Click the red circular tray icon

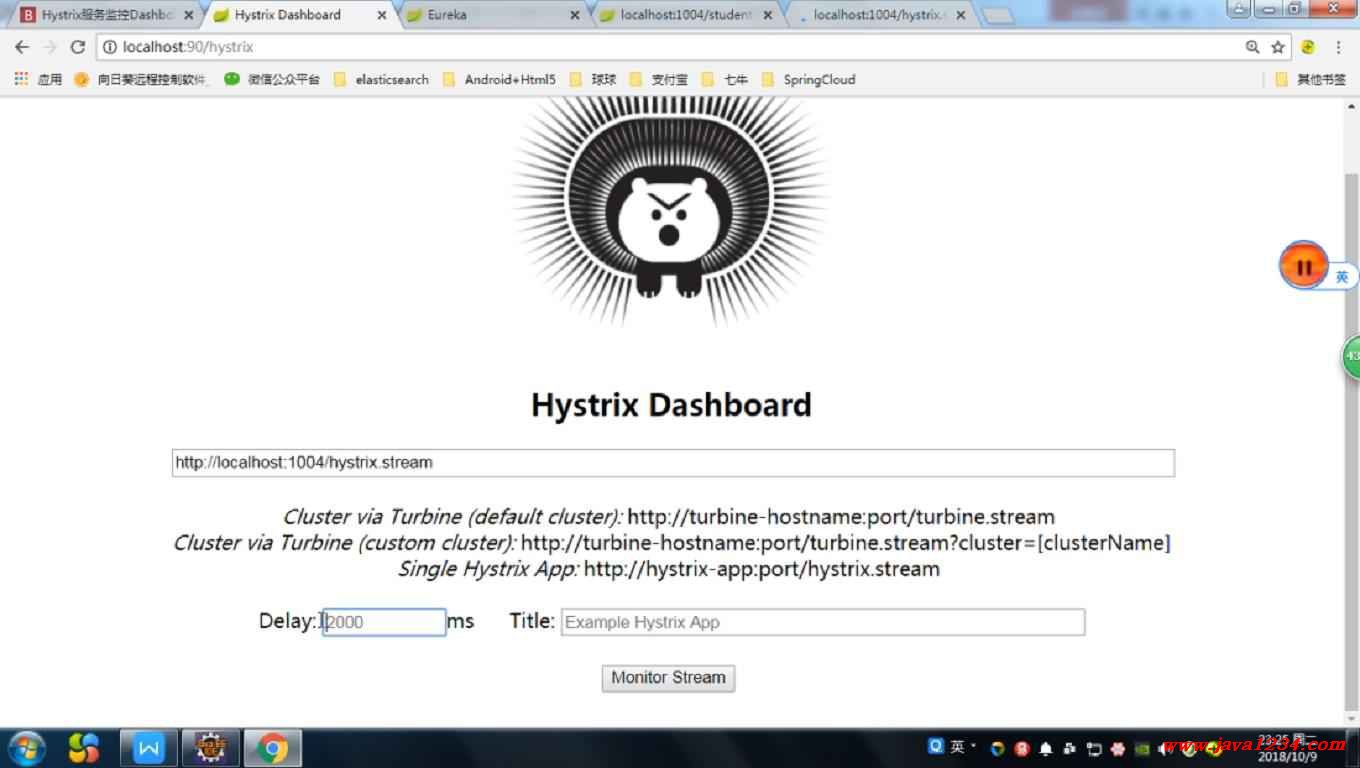tap(1022, 748)
